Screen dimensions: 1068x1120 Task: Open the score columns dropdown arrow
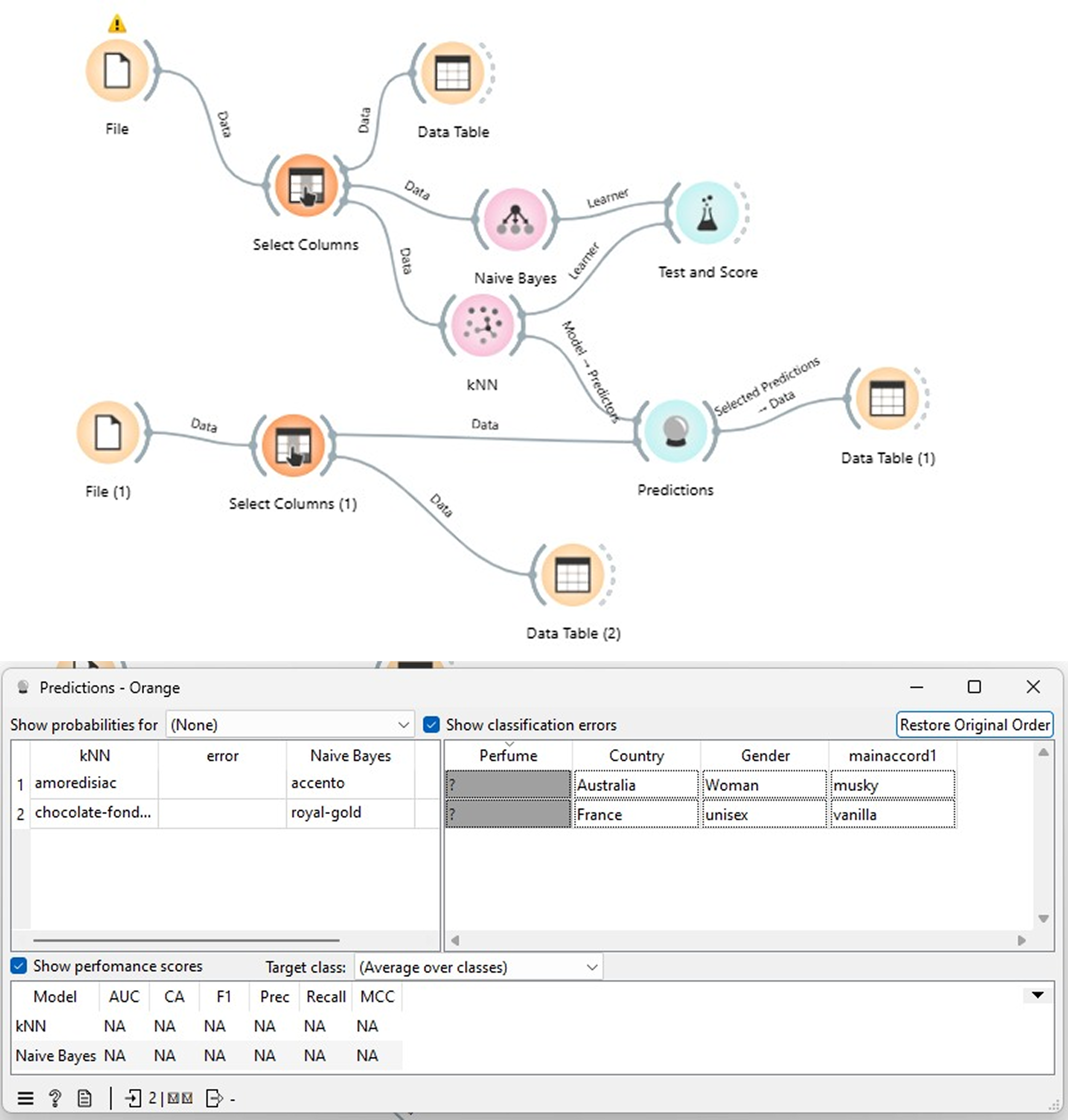click(x=1037, y=995)
